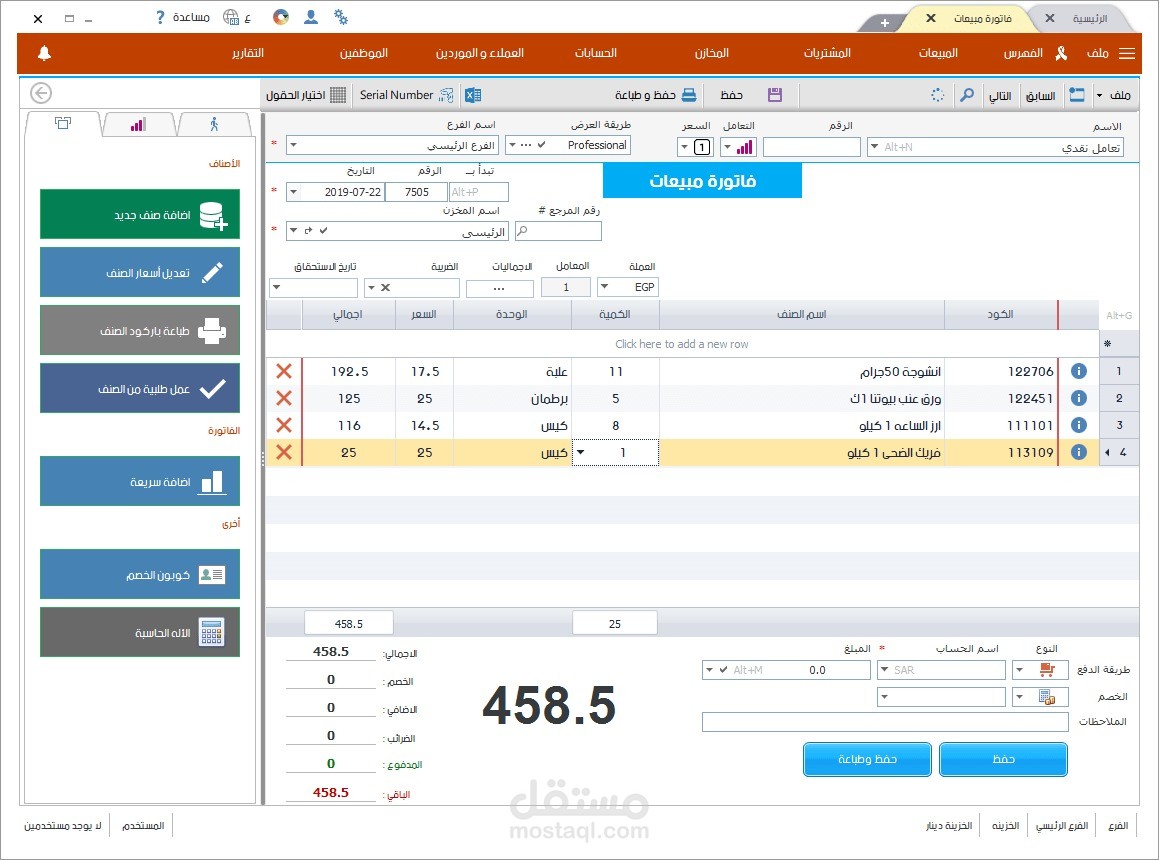Open the المشتريات menu

pos(827,53)
